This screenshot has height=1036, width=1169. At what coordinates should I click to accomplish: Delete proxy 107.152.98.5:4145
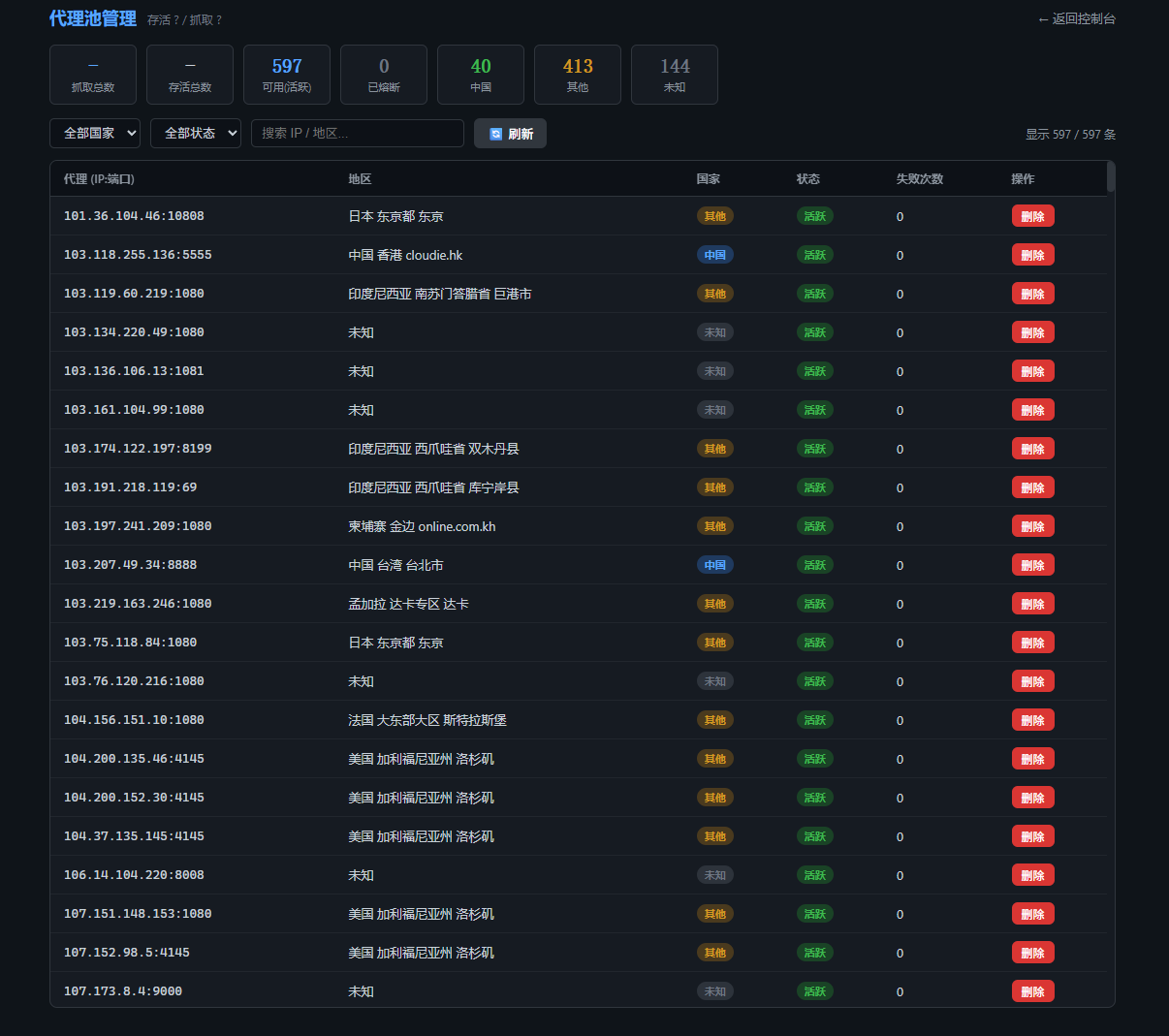point(1033,953)
